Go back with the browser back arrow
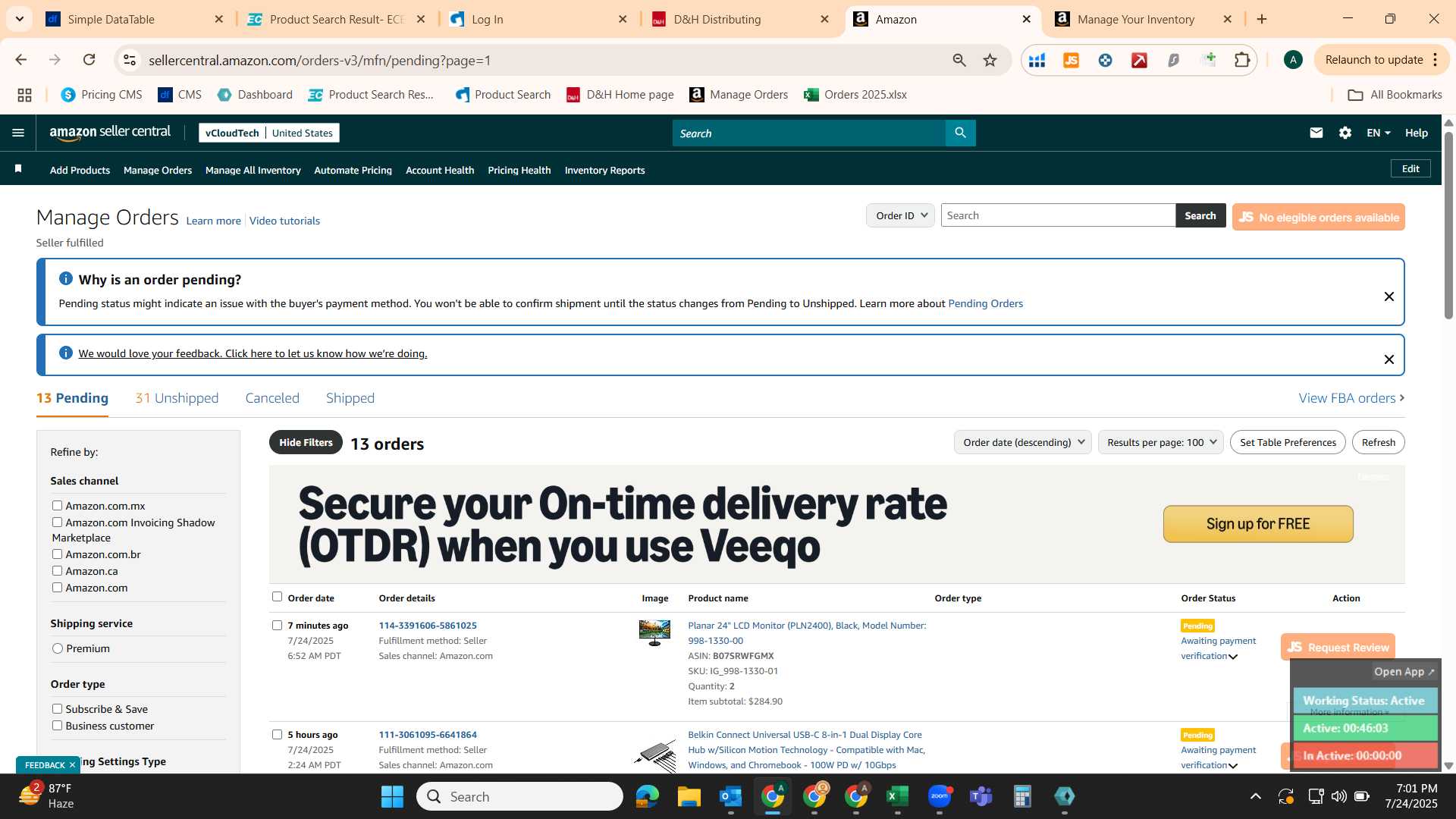This screenshot has height=819, width=1456. (21, 60)
